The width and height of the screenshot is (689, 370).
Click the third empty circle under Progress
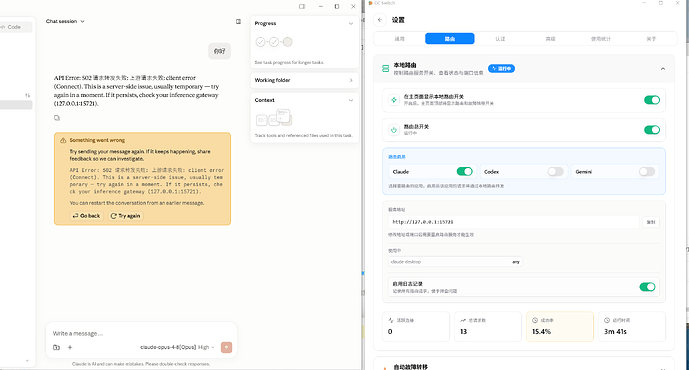[287, 42]
